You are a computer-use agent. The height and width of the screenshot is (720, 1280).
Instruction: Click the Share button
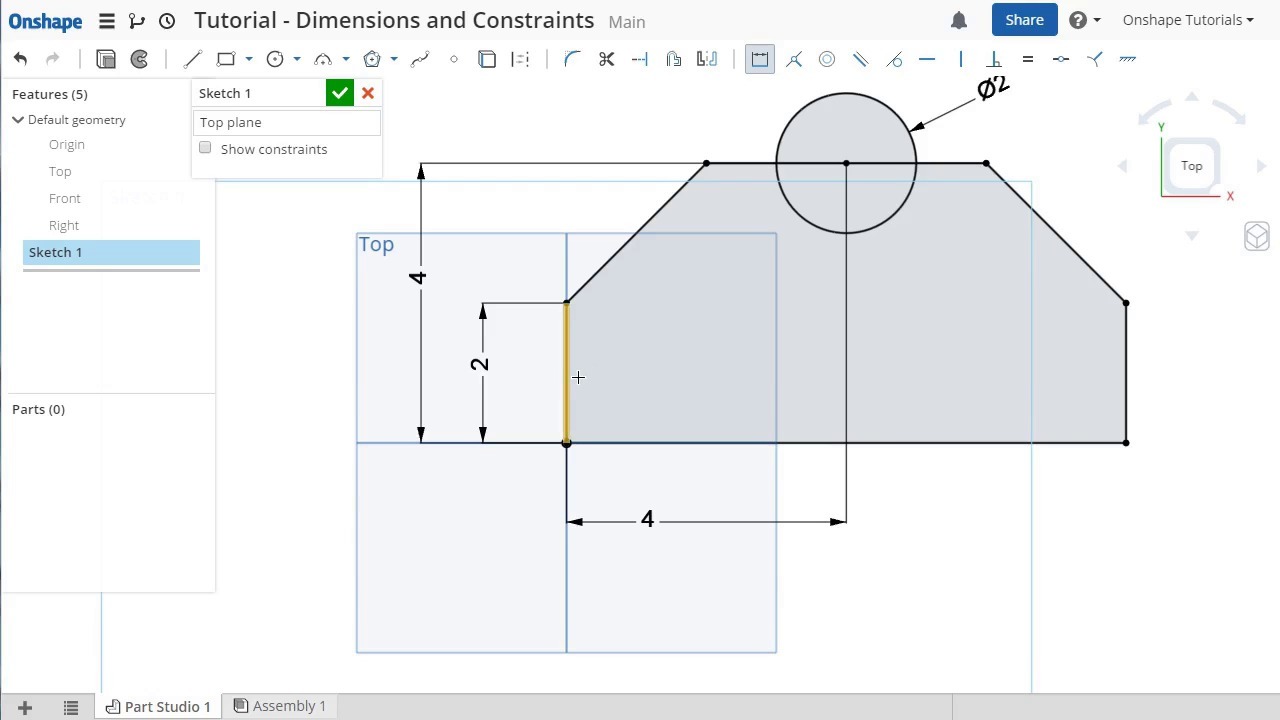[1024, 20]
